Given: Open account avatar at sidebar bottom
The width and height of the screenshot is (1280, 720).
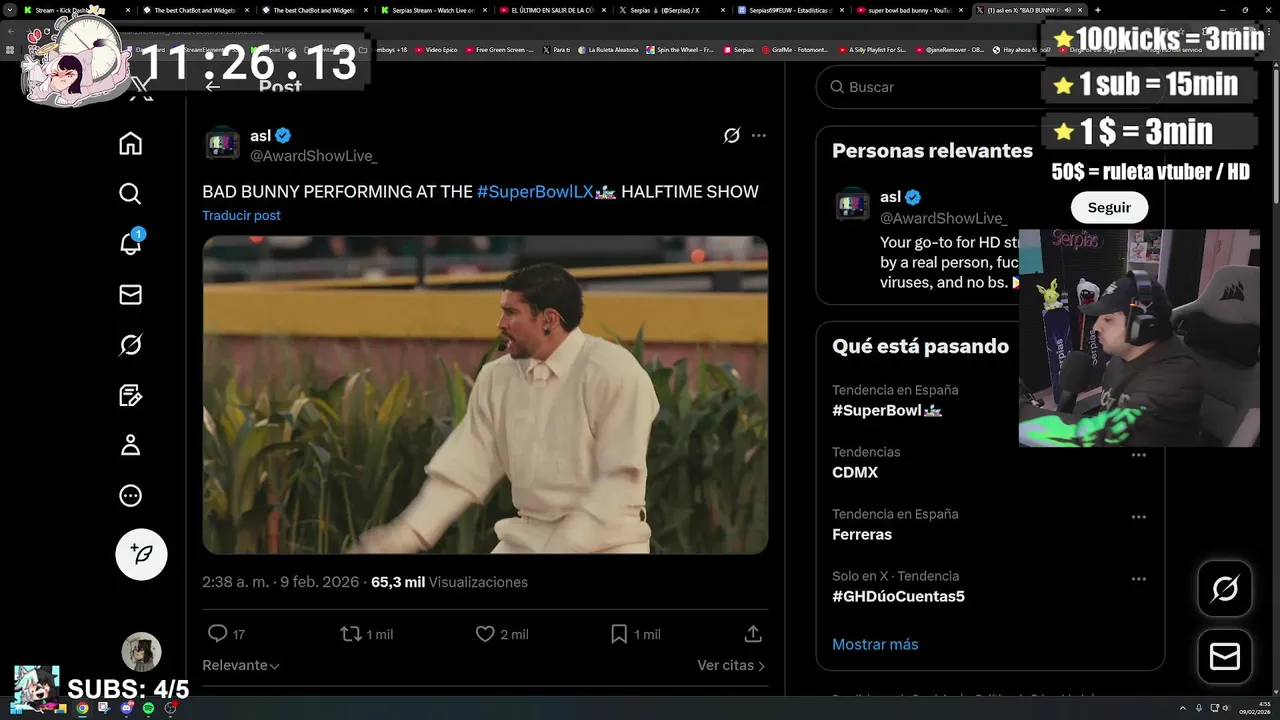Looking at the screenshot, I should click(141, 652).
